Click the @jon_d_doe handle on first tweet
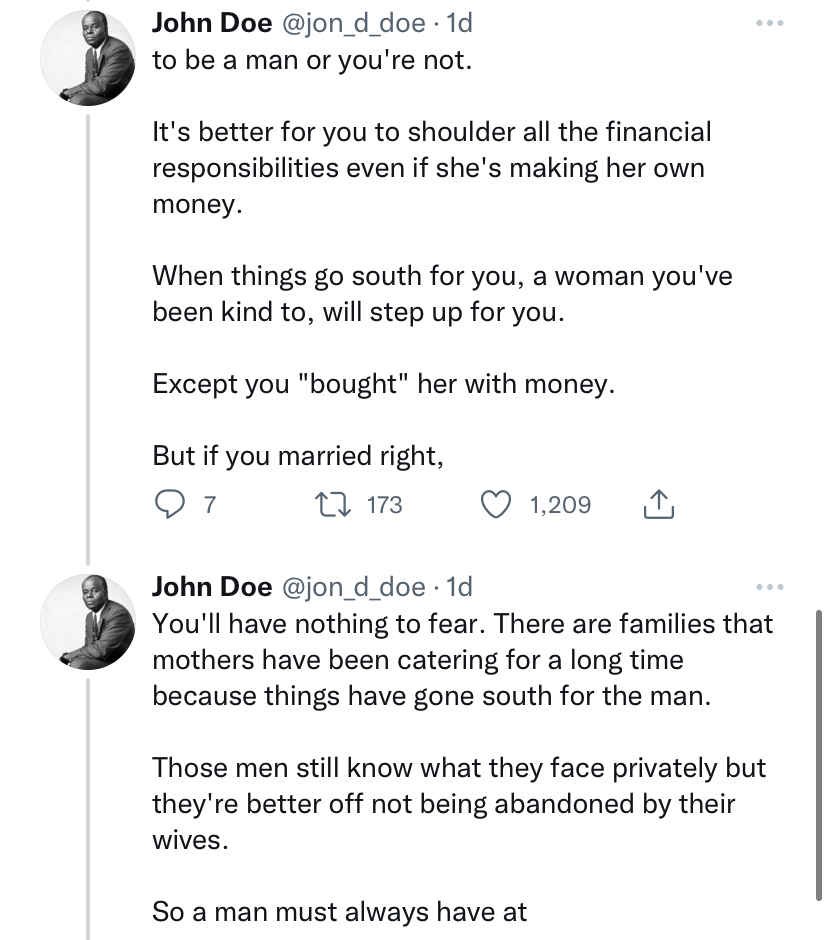Screen dimensions: 828x940 (x=357, y=22)
